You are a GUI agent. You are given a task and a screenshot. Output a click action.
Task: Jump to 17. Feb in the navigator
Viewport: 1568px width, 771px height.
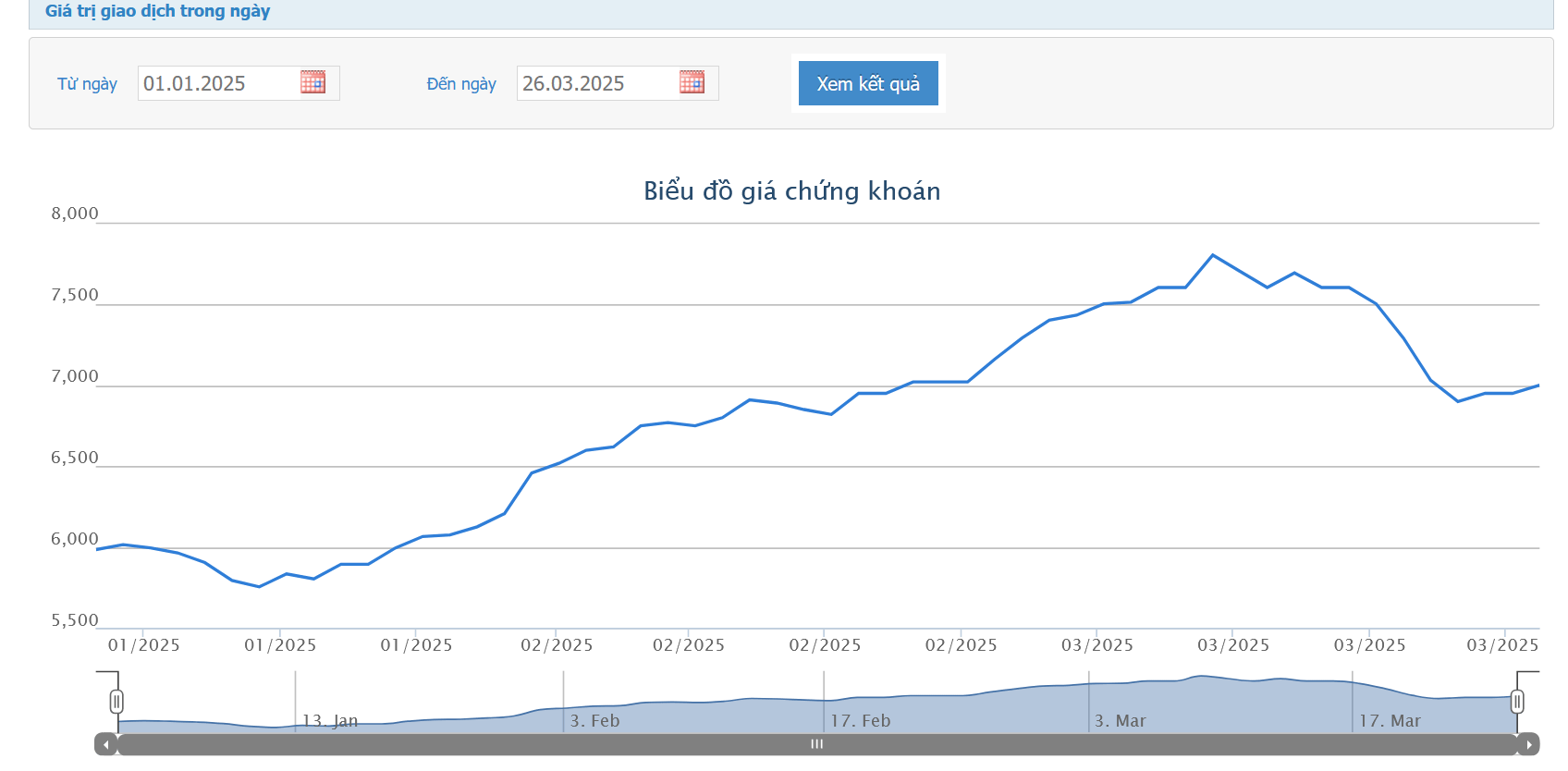tap(860, 720)
